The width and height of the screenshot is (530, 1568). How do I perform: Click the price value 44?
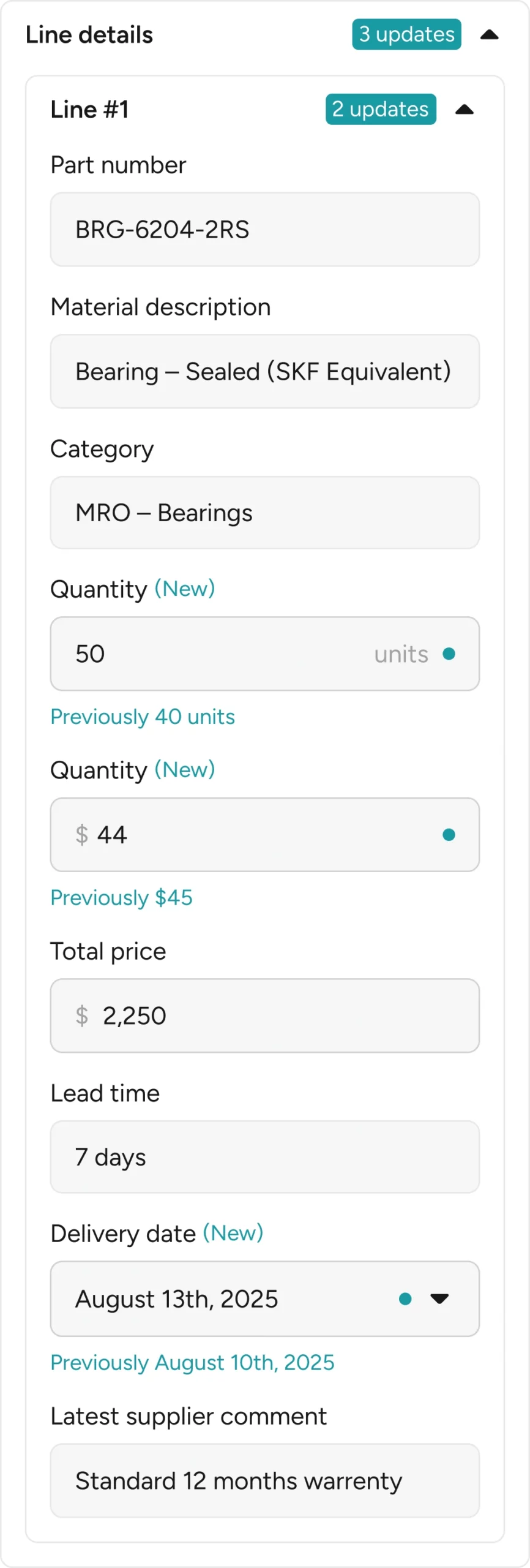(x=112, y=835)
